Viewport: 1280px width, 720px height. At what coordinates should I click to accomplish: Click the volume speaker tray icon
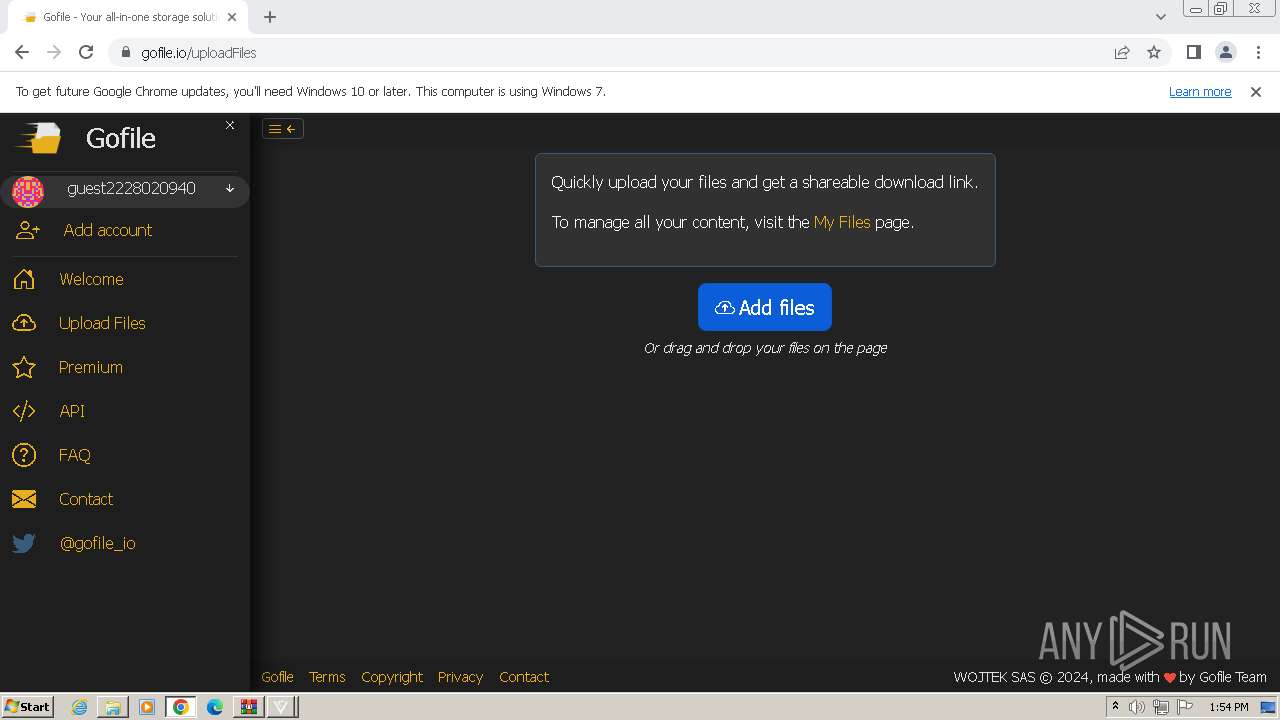[x=1137, y=707]
